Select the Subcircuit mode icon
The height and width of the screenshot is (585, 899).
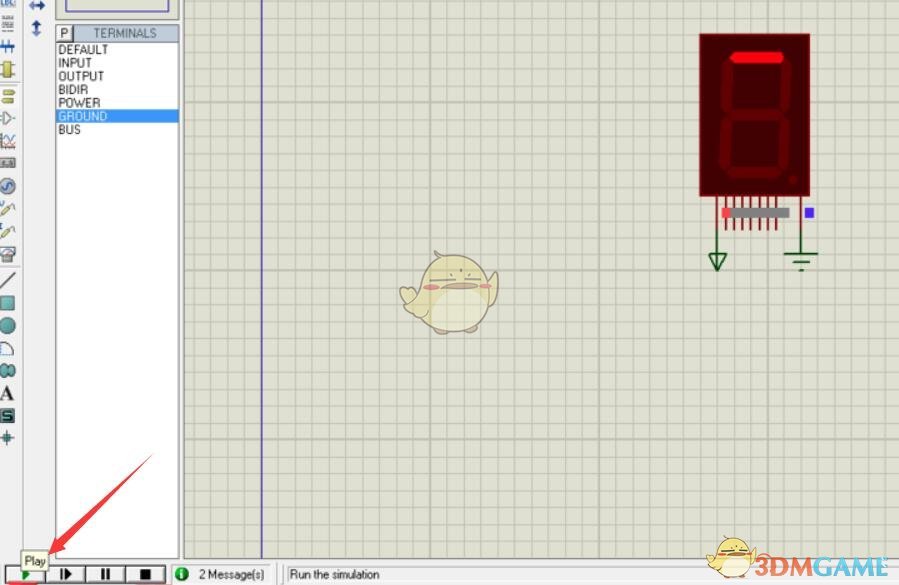pos(7,69)
